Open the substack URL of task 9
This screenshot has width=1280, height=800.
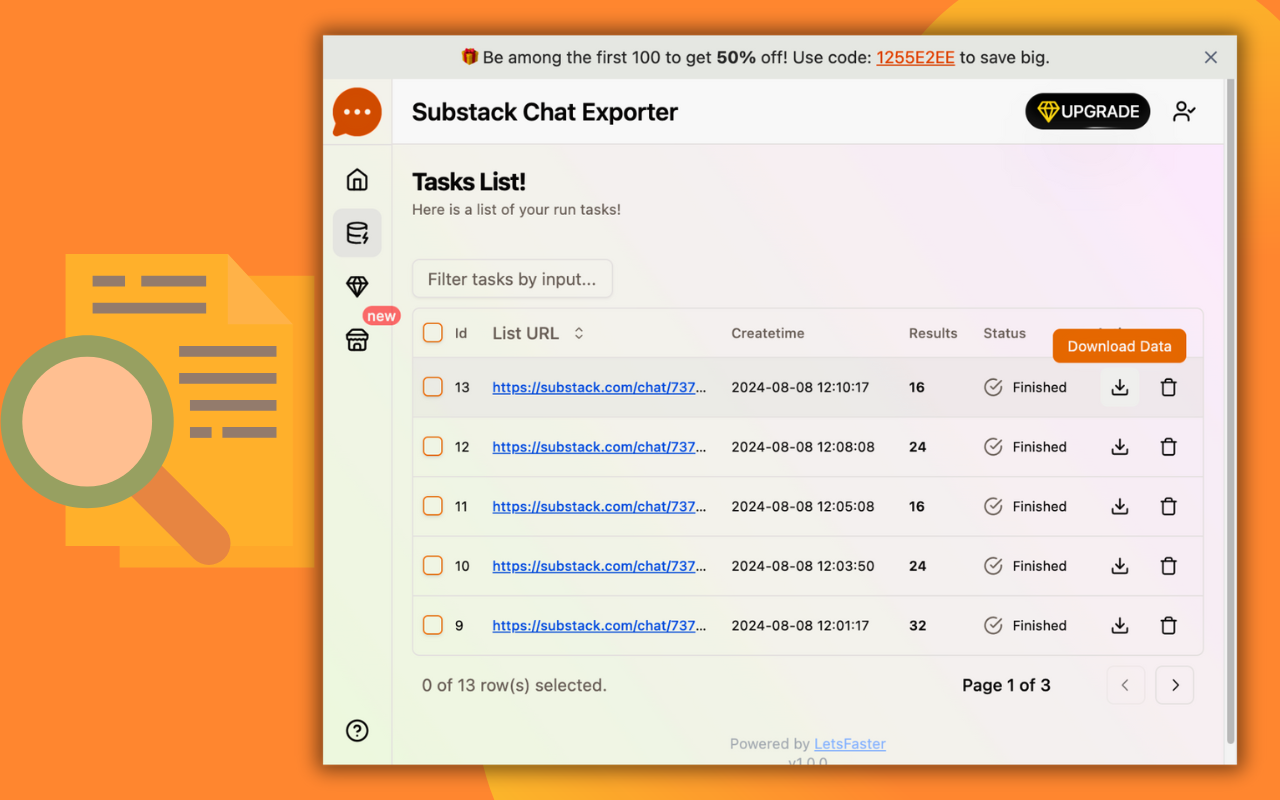click(x=599, y=626)
